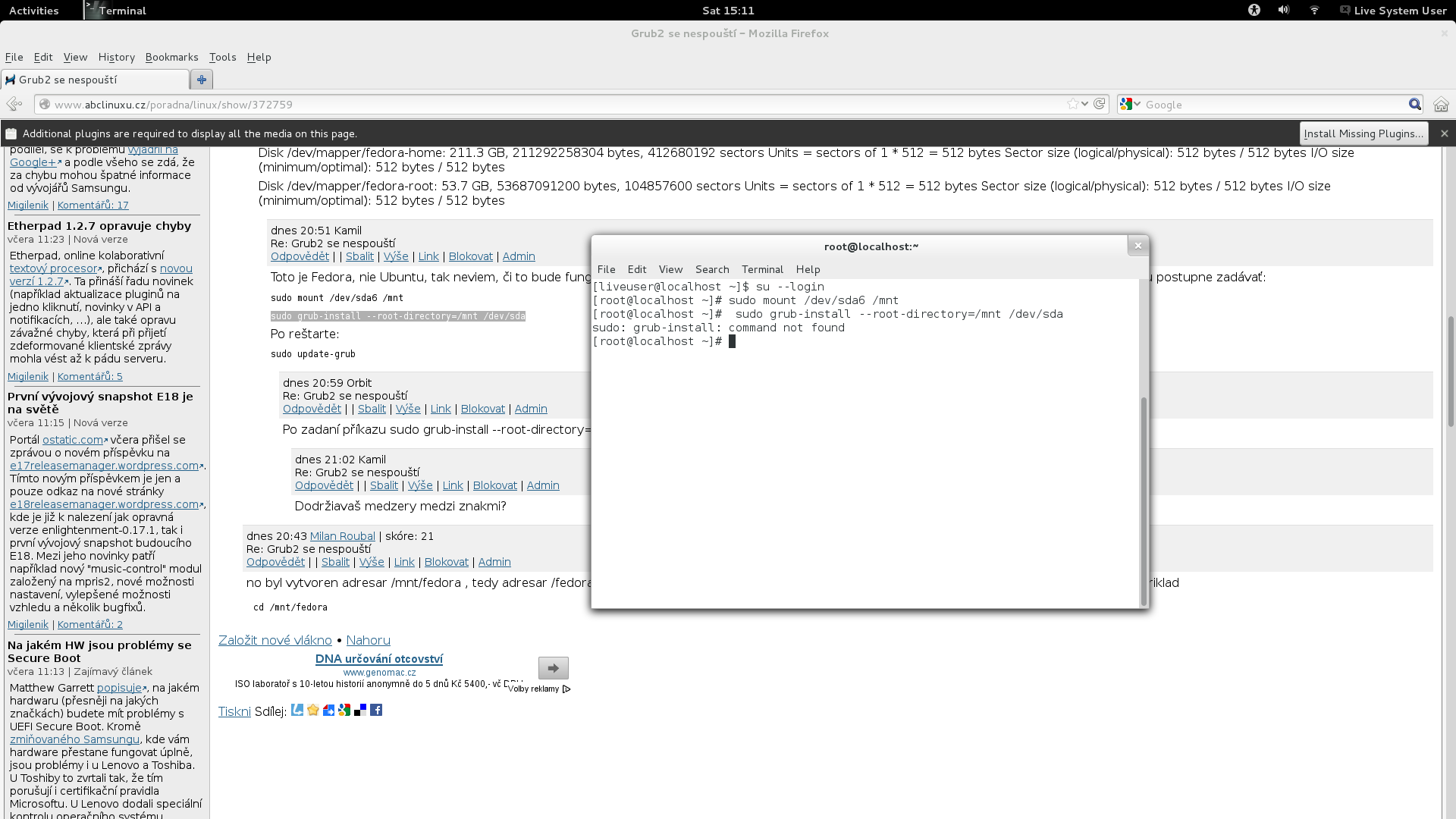1456x819 pixels.
Task: Open the network wifi indicator
Action: coord(1314,10)
